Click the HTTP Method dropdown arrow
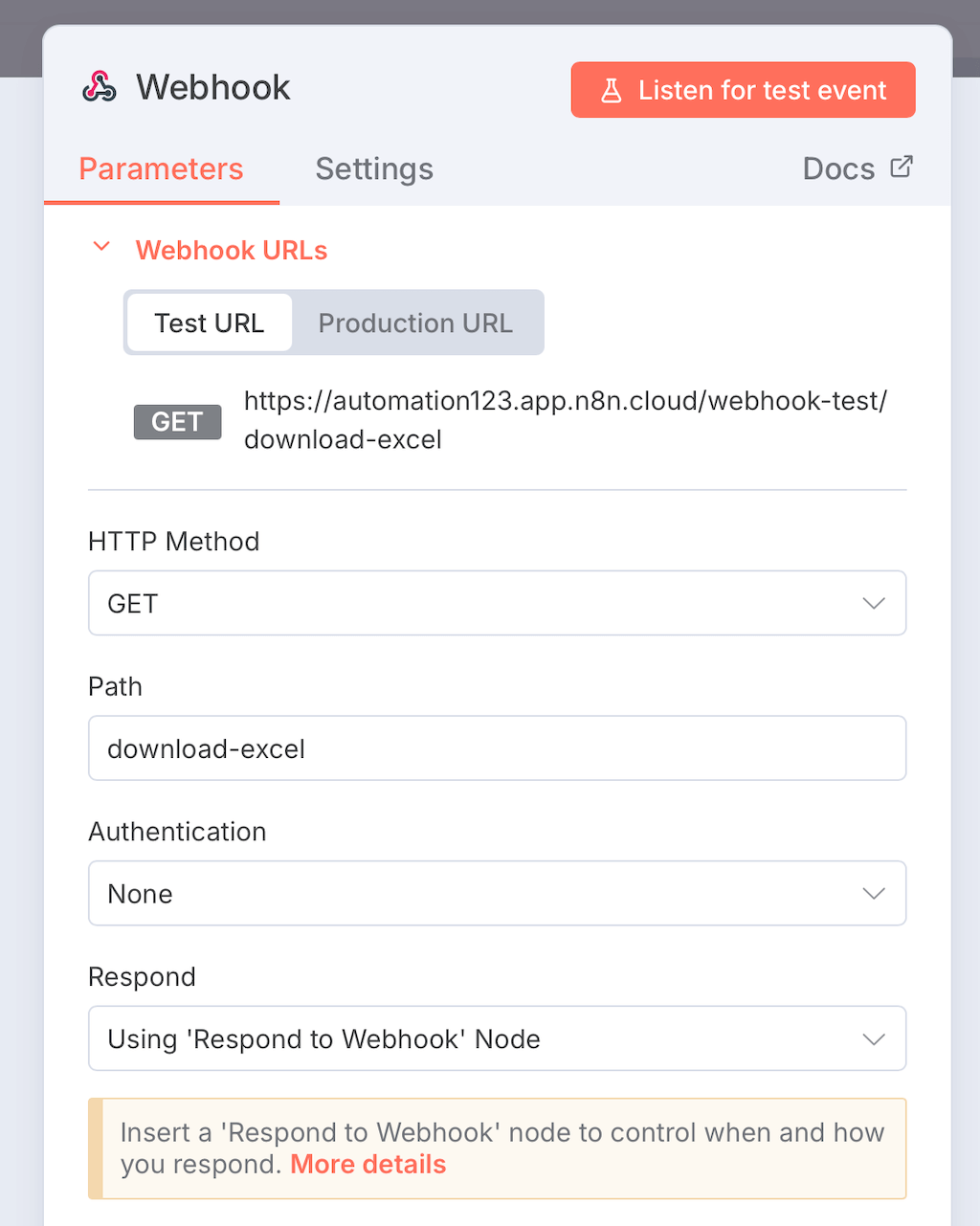Screen dimensions: 980x1226 coord(873,604)
